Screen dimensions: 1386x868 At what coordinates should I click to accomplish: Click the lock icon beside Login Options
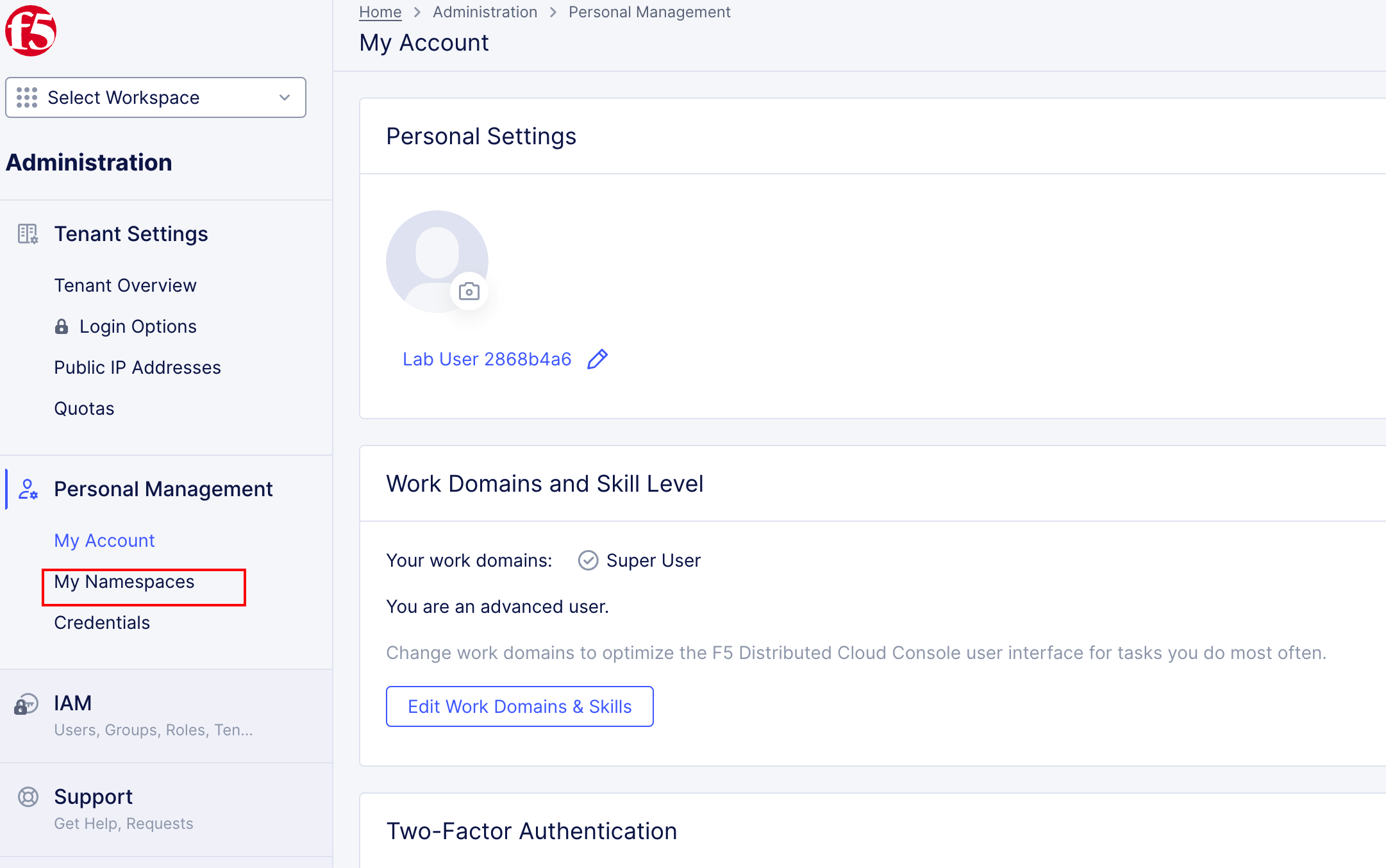point(62,326)
